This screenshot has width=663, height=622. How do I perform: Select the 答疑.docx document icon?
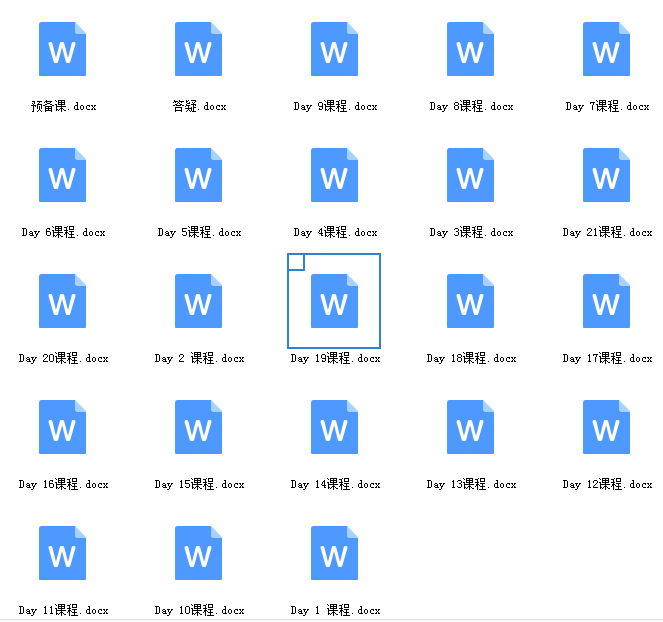[x=199, y=49]
